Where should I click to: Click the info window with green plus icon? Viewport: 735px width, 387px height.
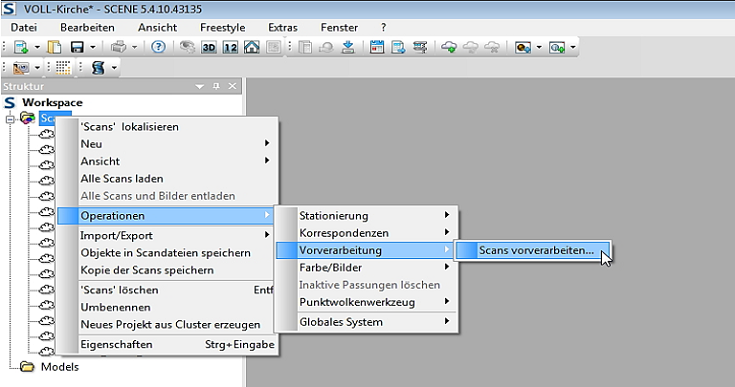coord(557,47)
